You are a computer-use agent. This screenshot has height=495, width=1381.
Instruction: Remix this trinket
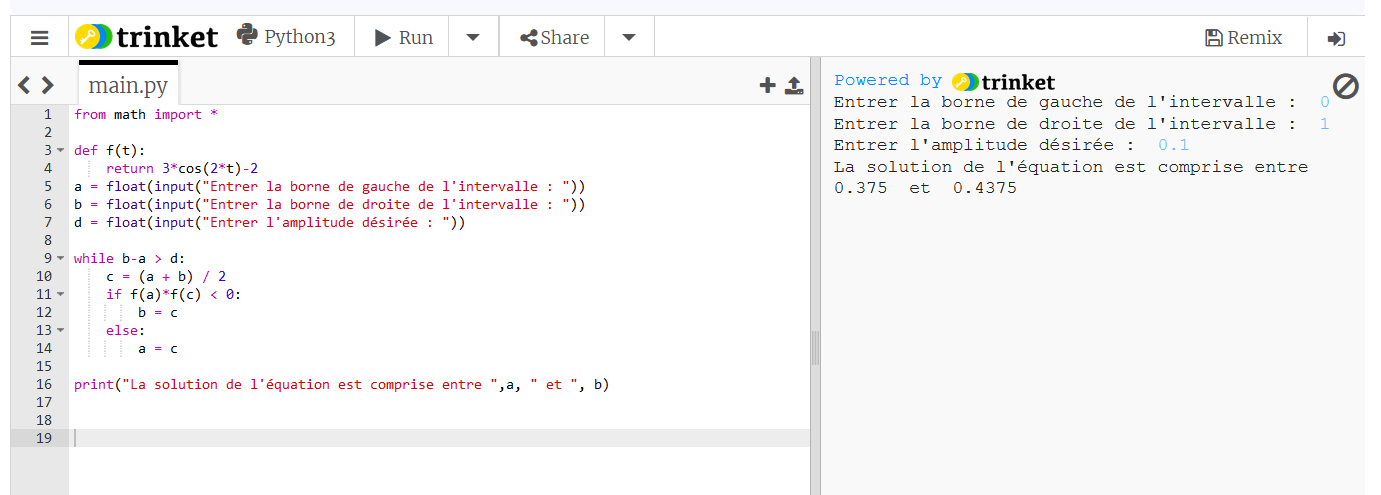(1244, 38)
